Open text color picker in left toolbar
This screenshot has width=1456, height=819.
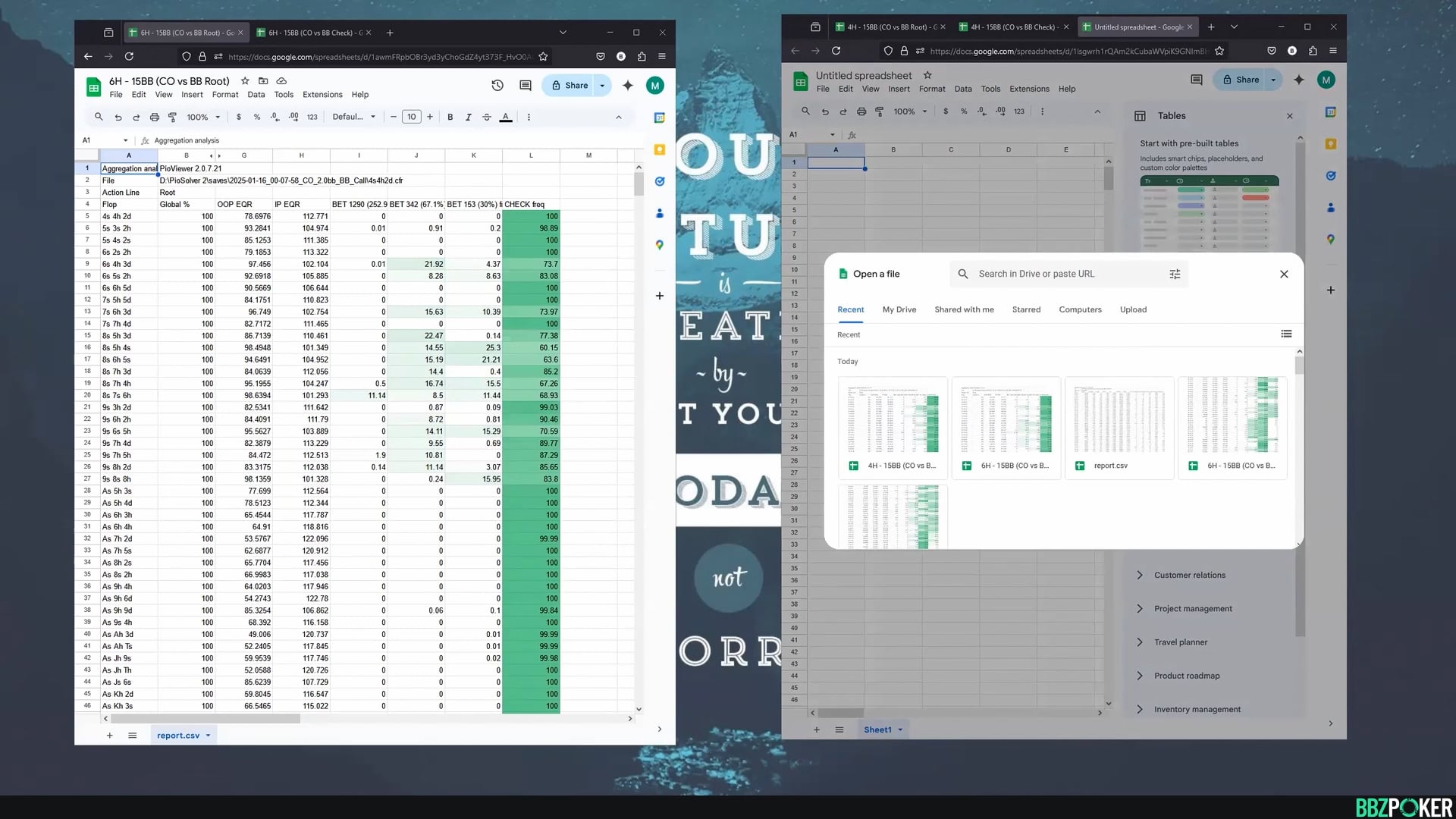click(506, 118)
